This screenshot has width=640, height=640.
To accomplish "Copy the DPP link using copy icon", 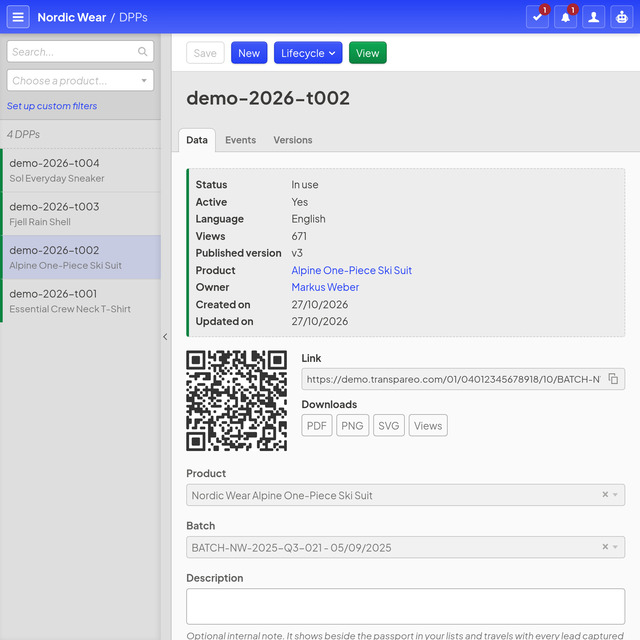I will click(x=613, y=379).
